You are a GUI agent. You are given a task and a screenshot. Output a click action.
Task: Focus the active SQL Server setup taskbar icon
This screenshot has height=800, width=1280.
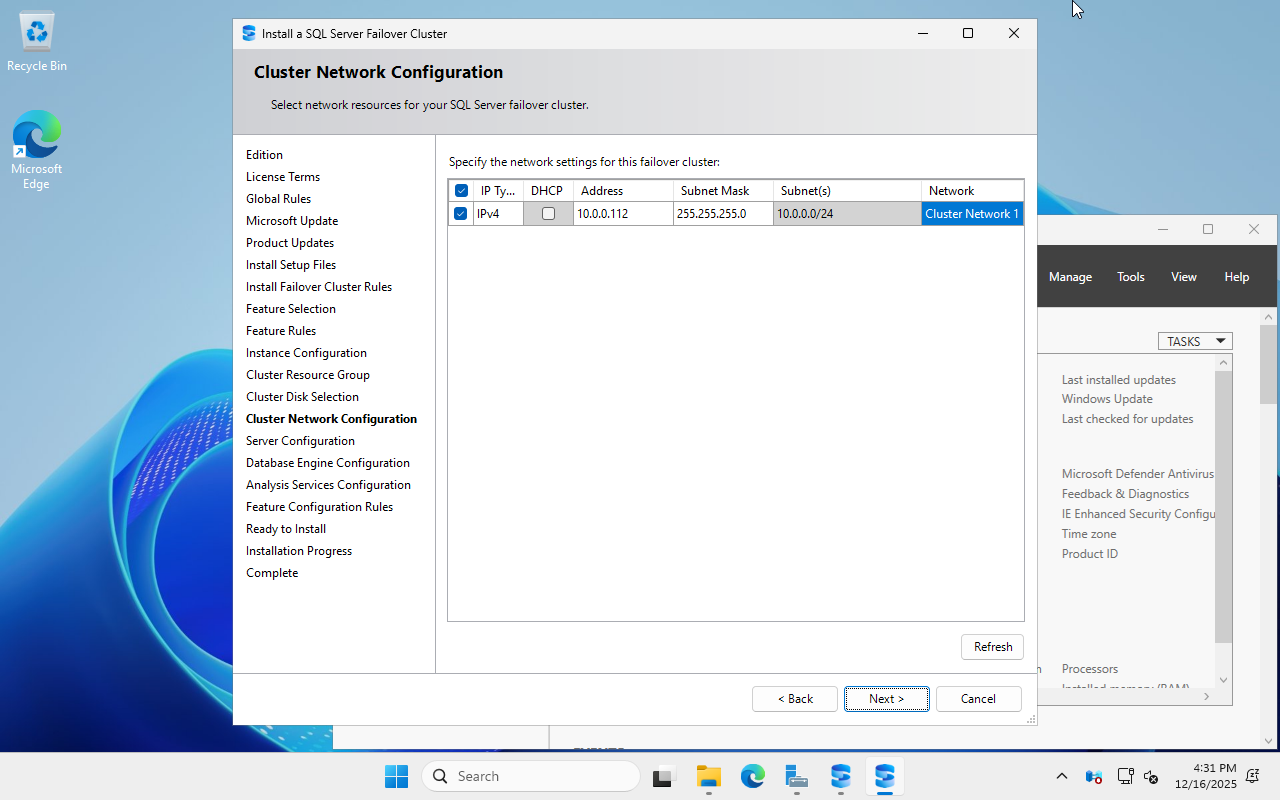[x=884, y=776]
